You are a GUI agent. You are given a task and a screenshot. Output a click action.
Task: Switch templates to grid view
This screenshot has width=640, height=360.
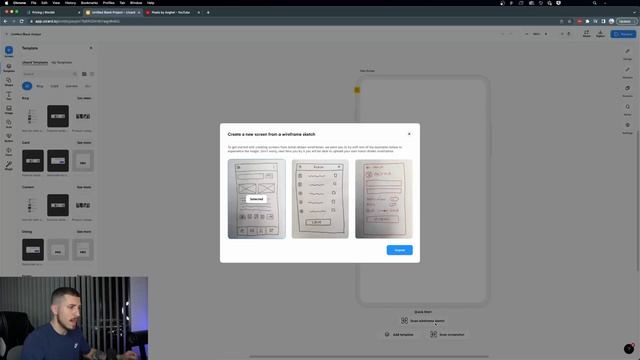(x=84, y=74)
